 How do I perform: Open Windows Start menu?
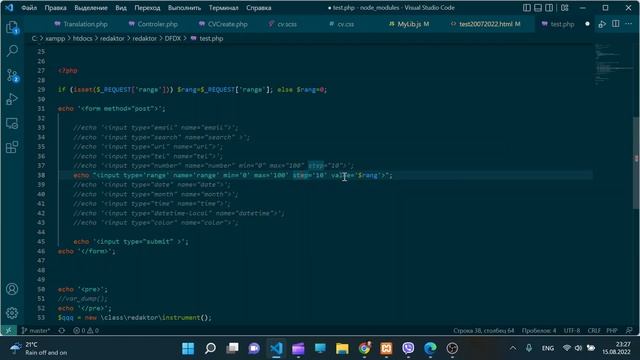(x=188, y=348)
